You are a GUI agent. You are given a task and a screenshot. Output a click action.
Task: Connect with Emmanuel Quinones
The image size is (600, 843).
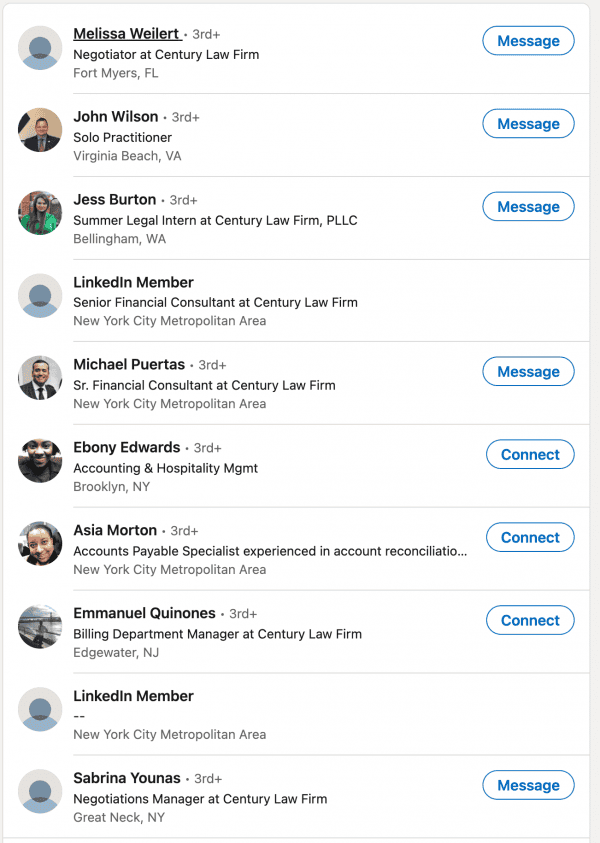tap(530, 621)
